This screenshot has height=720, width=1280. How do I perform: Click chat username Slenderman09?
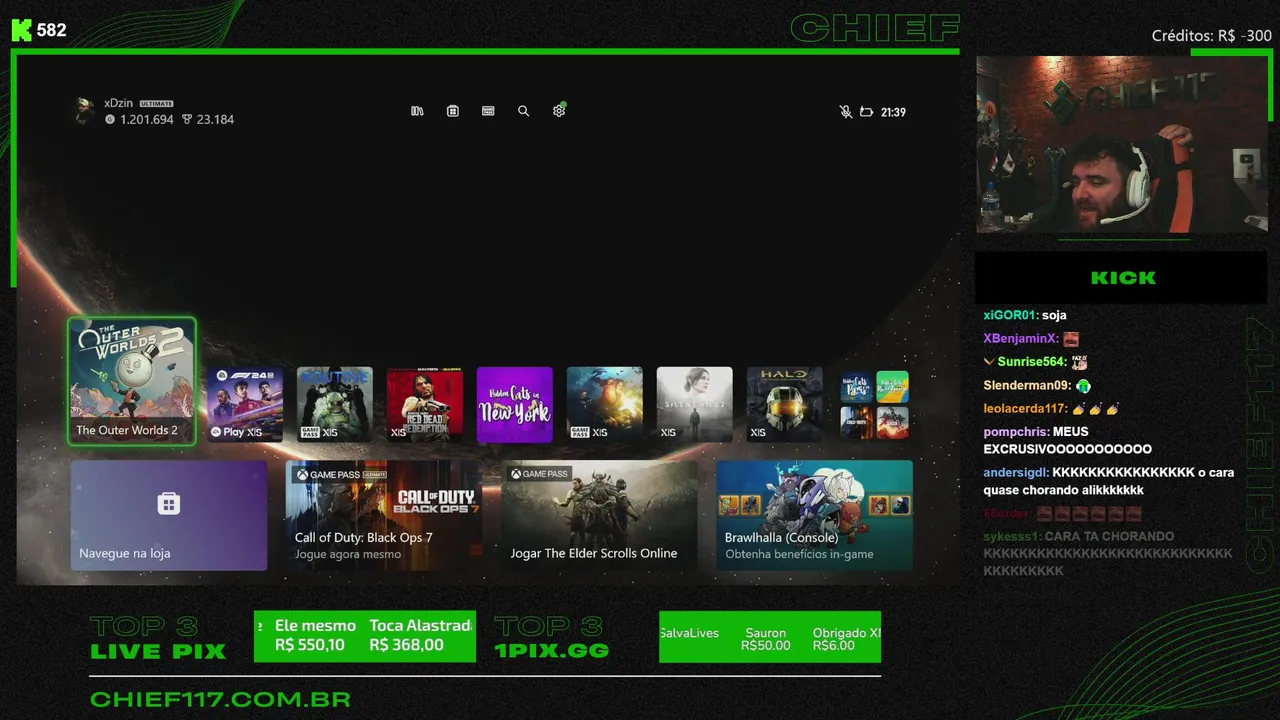1027,386
